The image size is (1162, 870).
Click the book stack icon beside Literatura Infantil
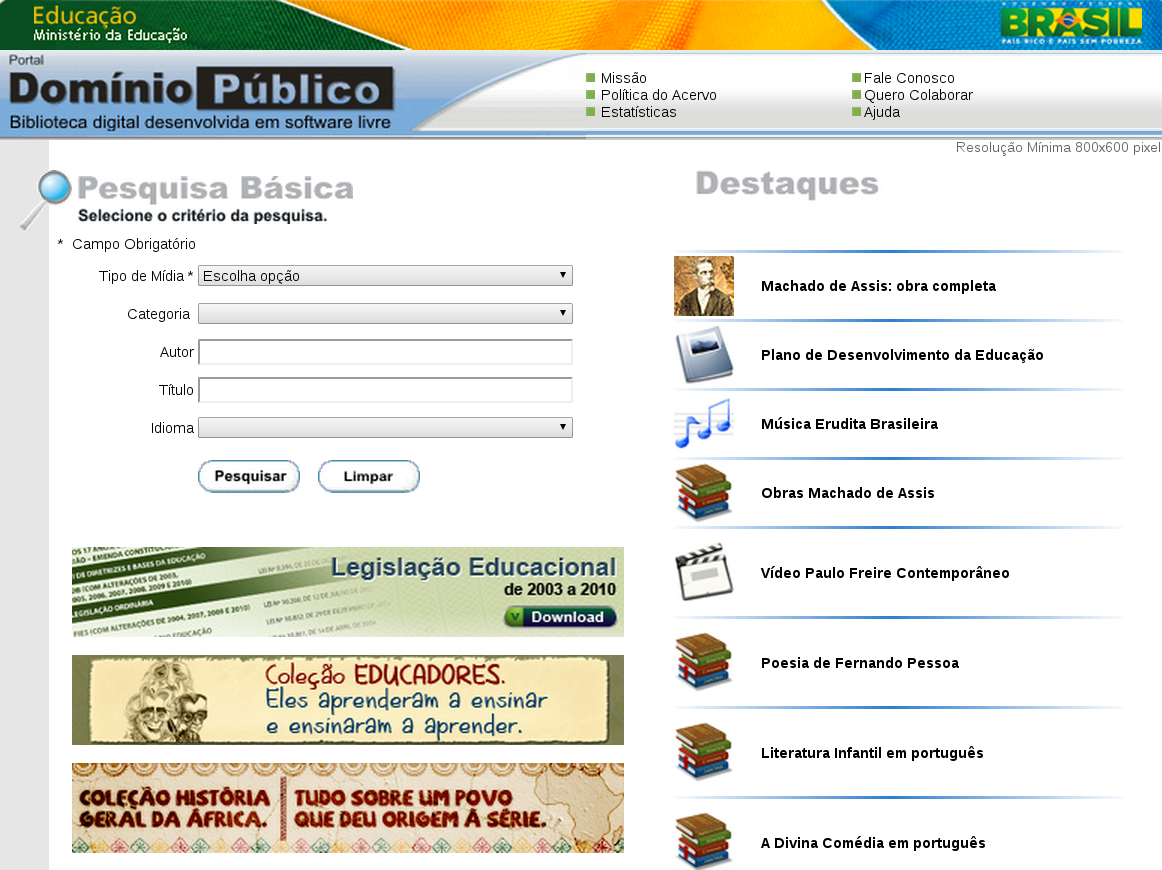(703, 752)
